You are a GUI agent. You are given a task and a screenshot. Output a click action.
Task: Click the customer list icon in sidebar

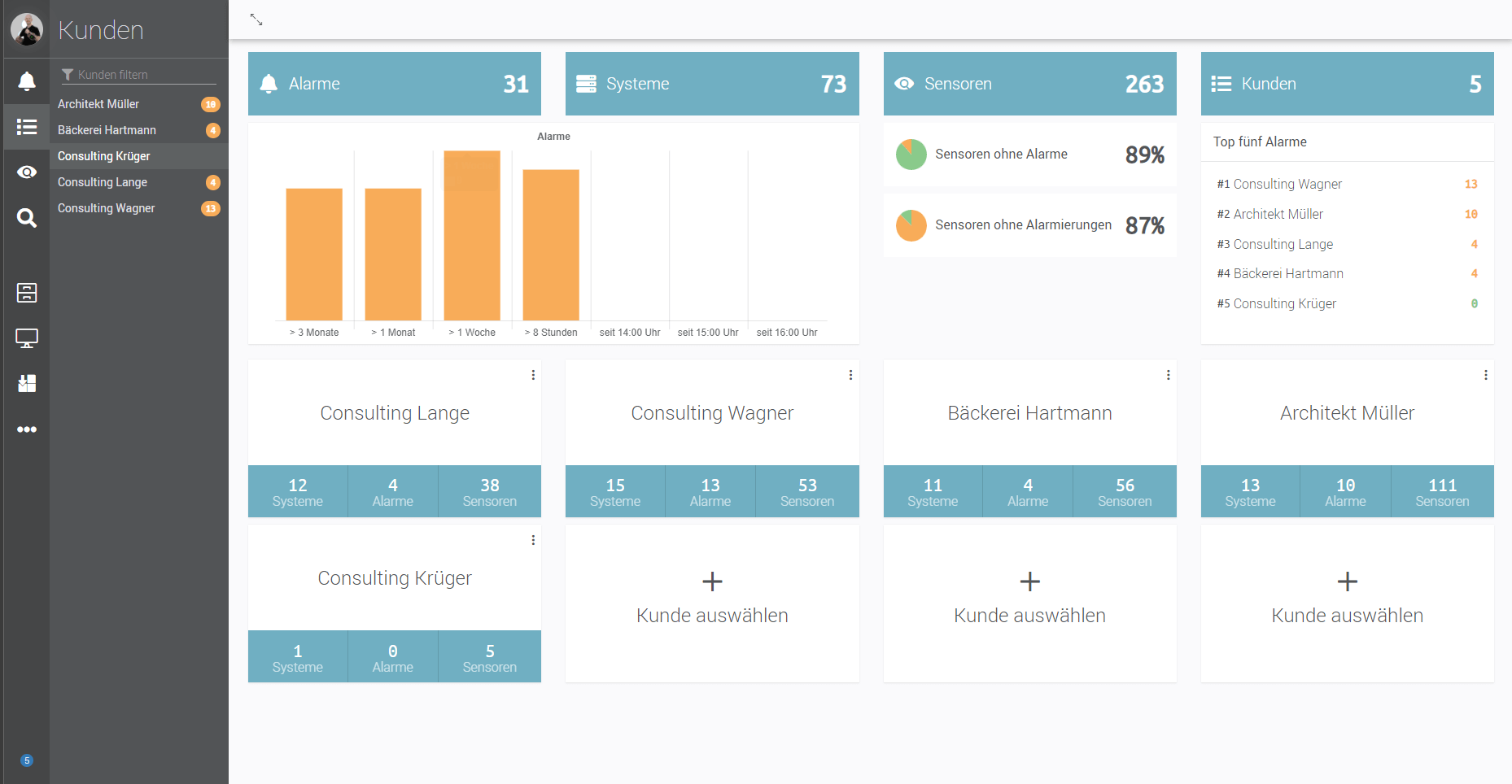pos(27,127)
